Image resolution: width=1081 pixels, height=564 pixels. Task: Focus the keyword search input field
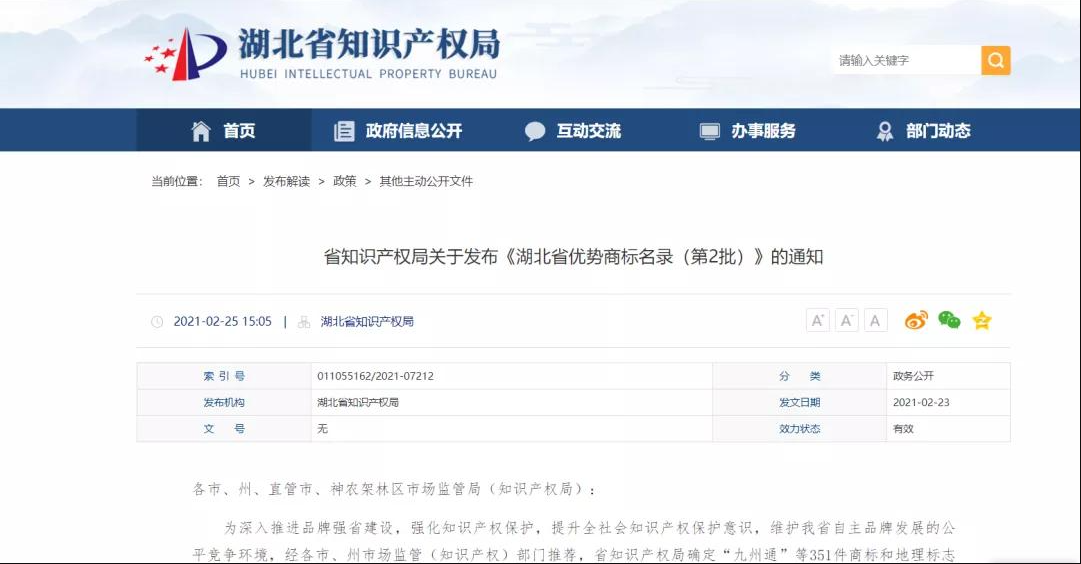click(904, 61)
